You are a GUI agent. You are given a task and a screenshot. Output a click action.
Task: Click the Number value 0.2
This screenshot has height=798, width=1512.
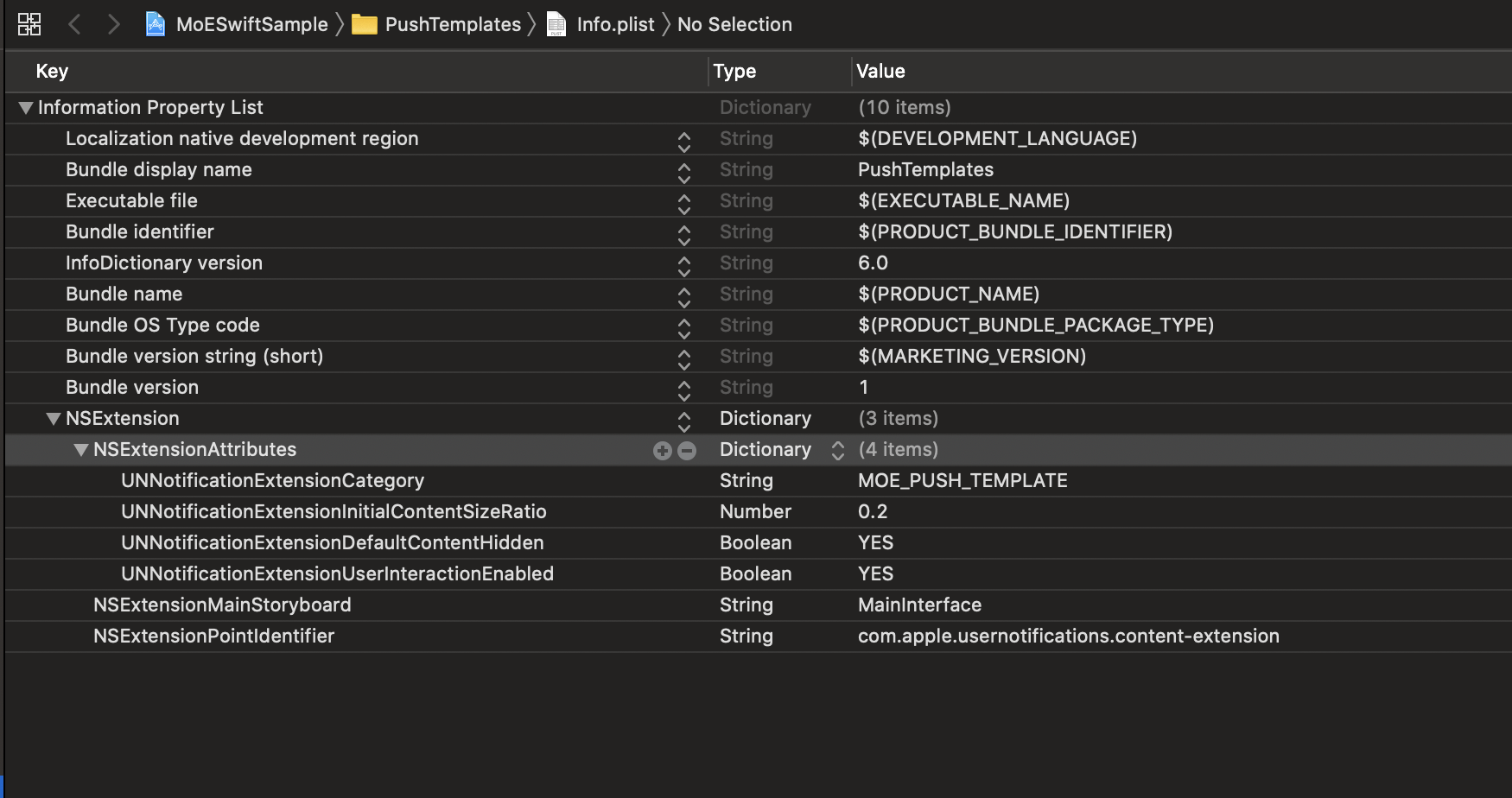pyautogui.click(x=873, y=512)
